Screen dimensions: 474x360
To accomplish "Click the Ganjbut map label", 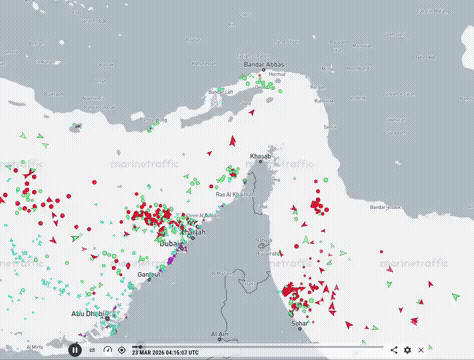I will [x=149, y=274].
